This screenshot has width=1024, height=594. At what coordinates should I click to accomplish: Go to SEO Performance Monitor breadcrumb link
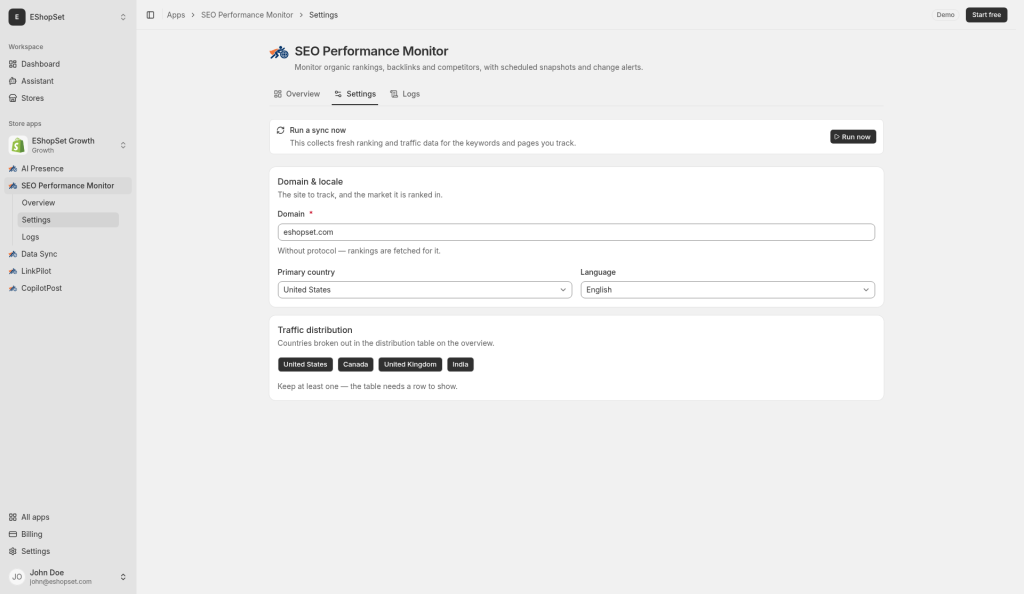(247, 15)
